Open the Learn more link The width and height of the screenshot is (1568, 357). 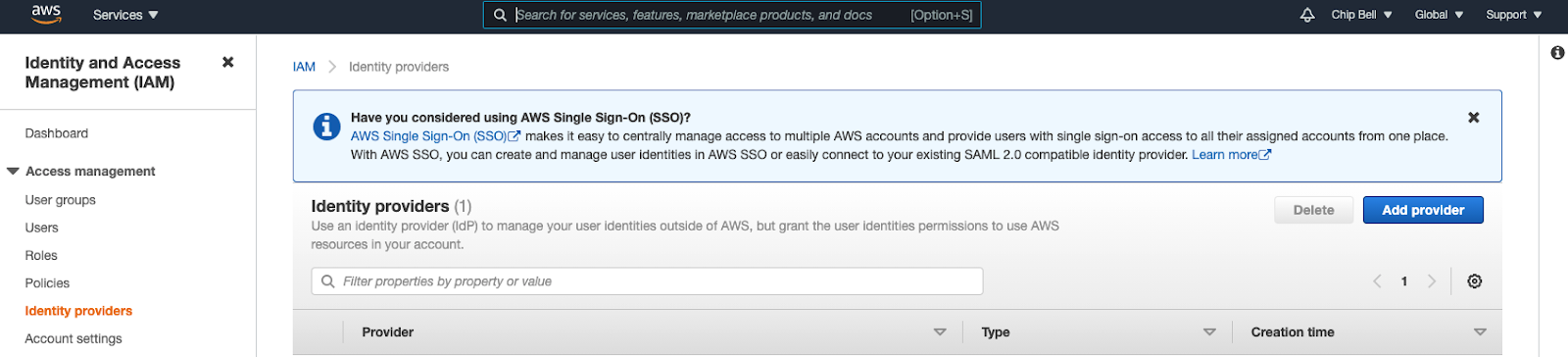click(x=1231, y=155)
